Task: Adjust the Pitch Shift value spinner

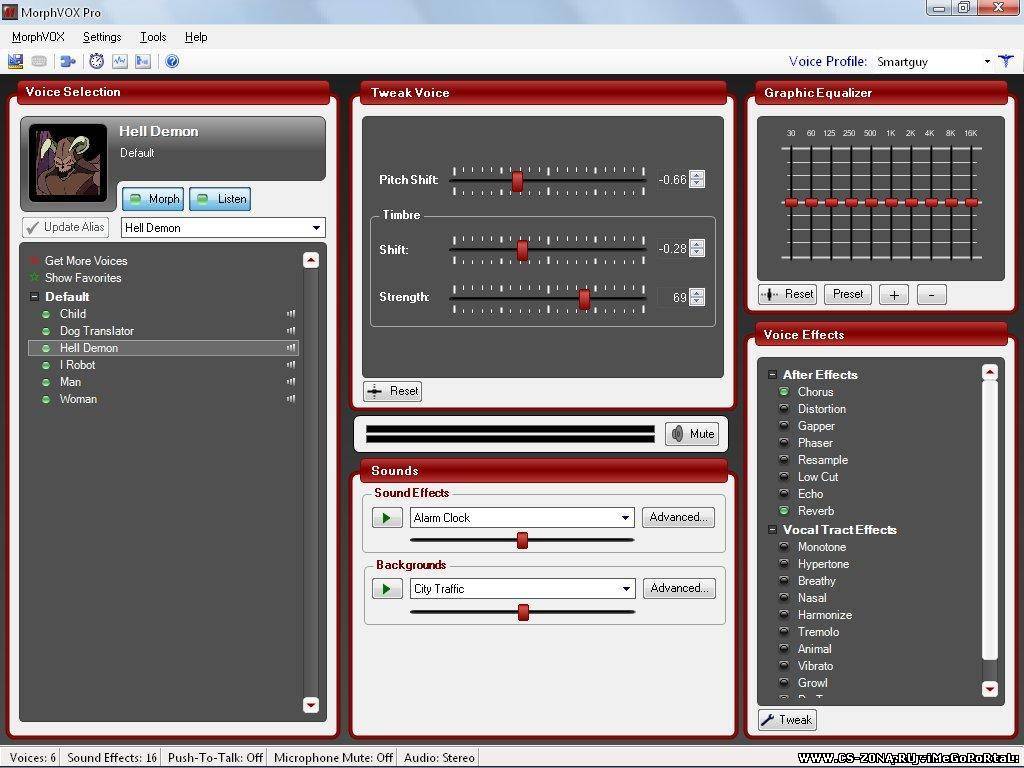Action: (697, 179)
